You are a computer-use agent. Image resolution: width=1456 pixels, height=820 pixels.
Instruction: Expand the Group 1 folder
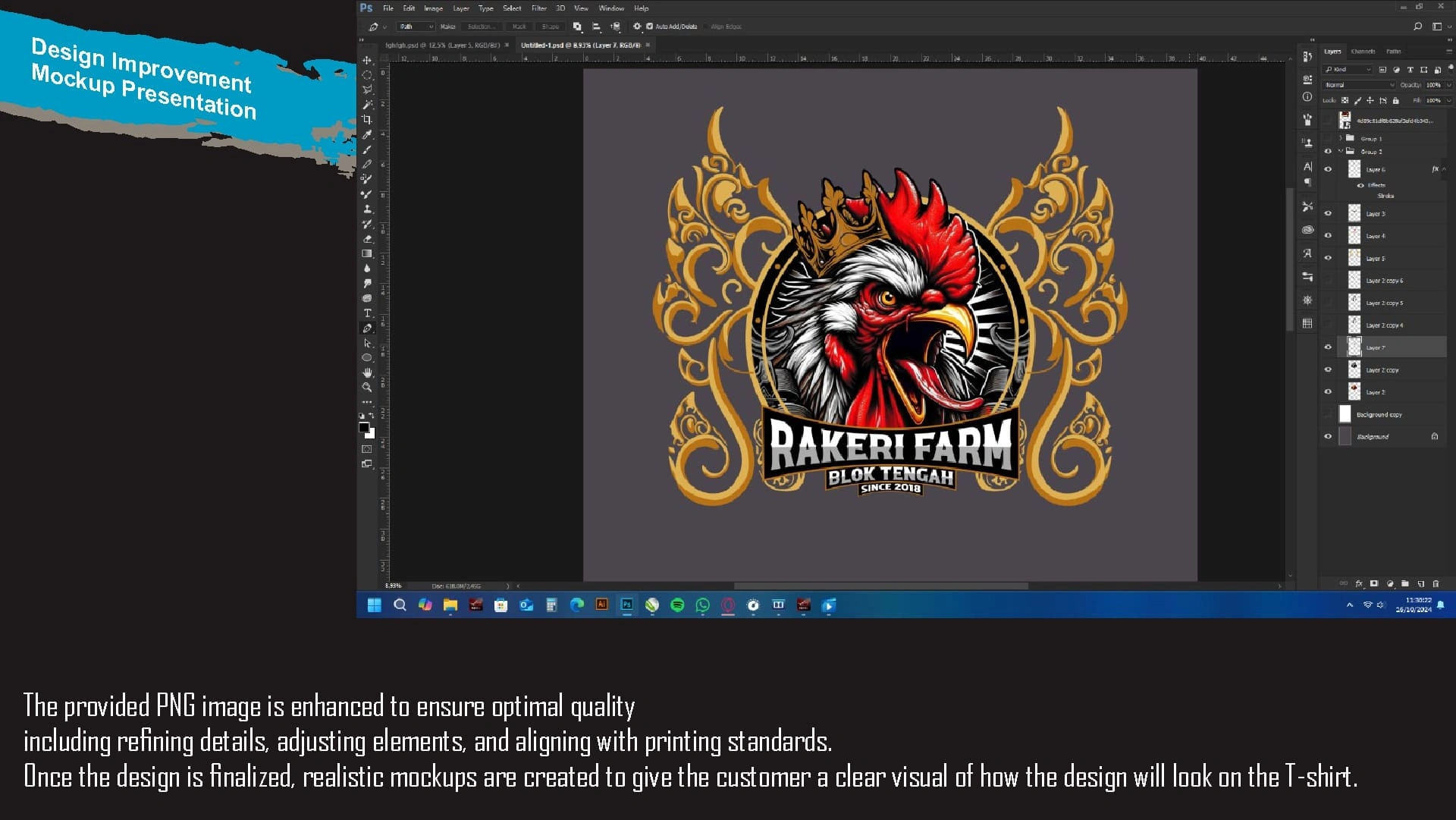(1341, 139)
